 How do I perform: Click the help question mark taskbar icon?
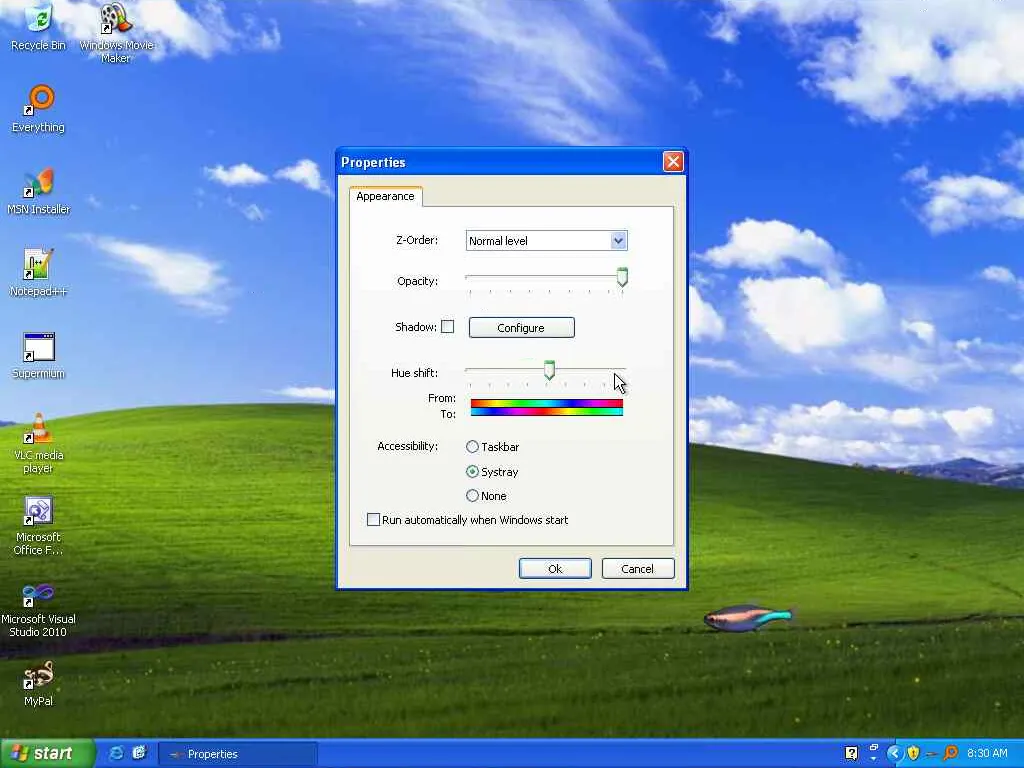[851, 753]
